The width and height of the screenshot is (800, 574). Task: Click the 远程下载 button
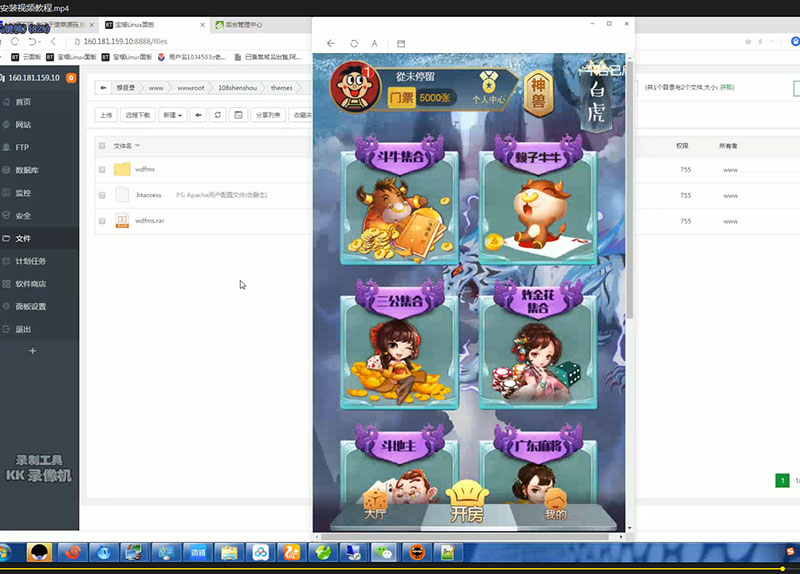[138, 115]
